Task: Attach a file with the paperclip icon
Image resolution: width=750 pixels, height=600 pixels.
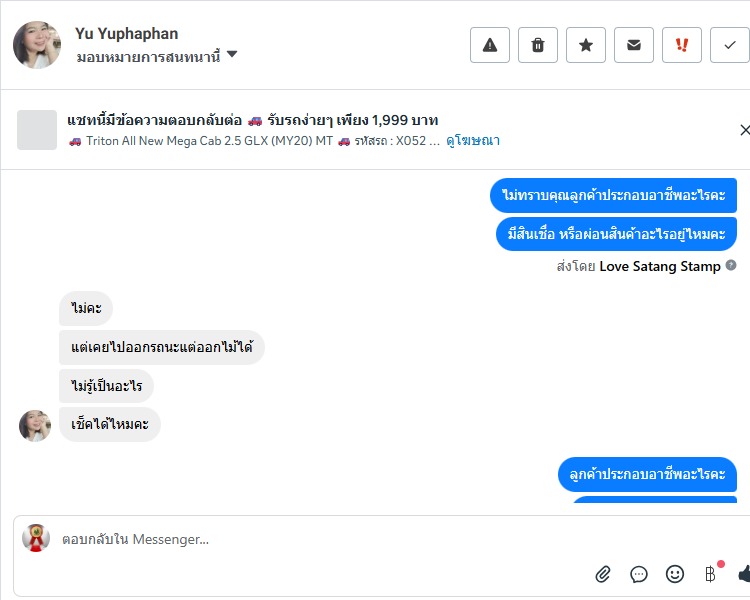Action: 603,574
